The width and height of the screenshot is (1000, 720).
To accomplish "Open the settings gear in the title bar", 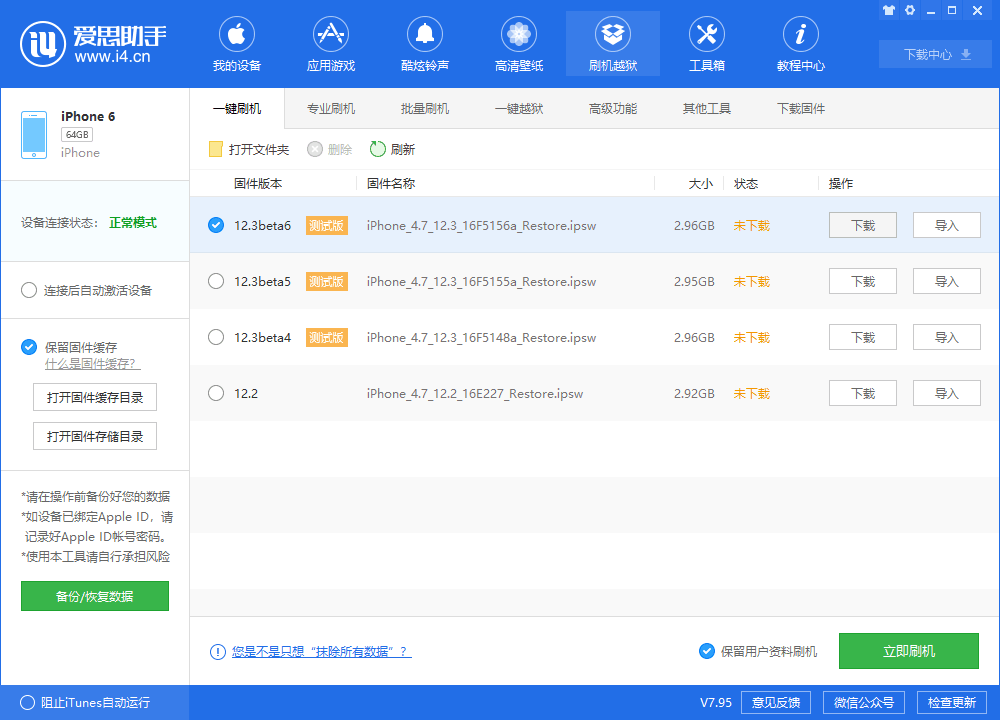I will click(x=910, y=10).
